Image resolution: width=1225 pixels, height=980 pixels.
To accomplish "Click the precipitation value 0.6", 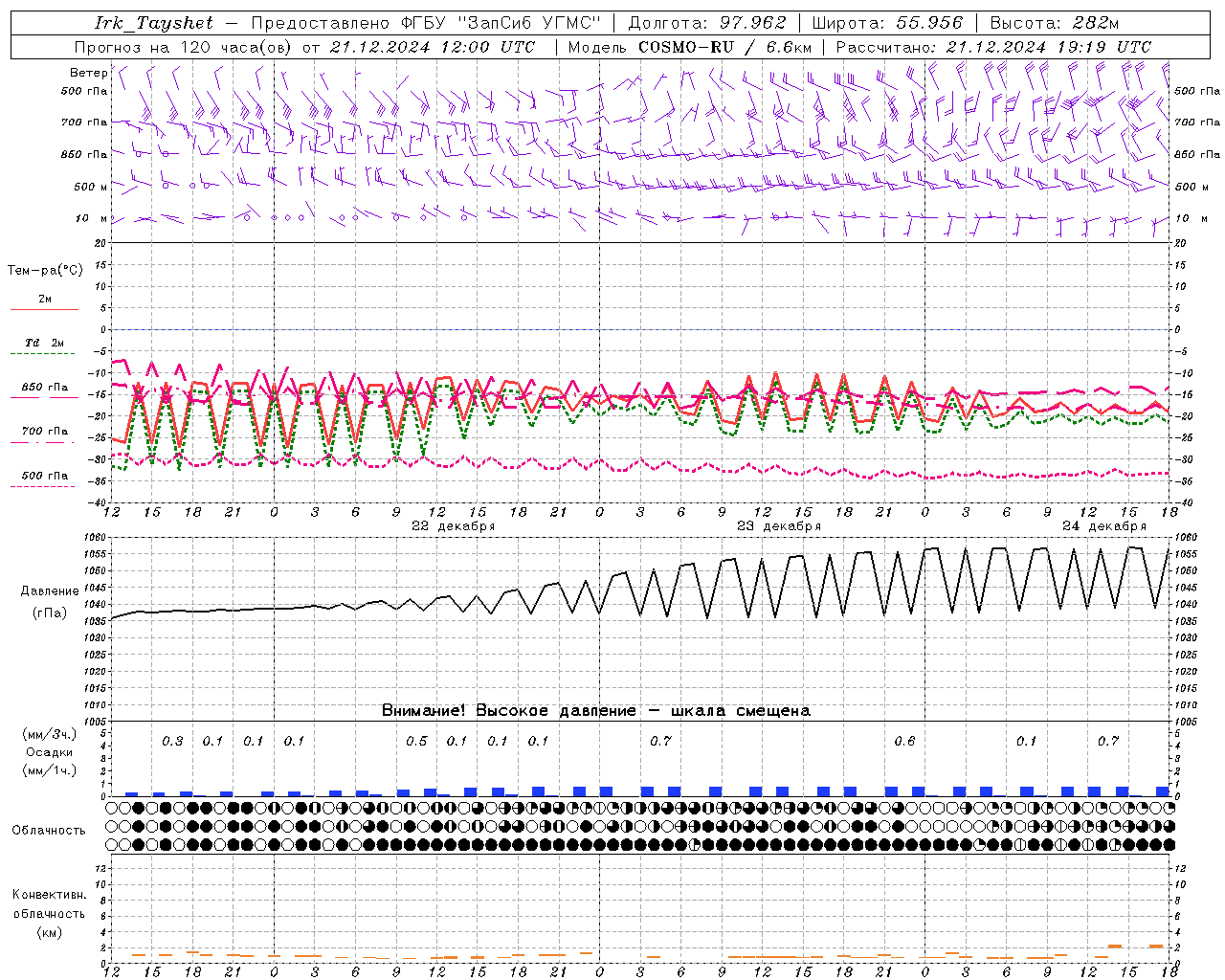I will [x=904, y=742].
